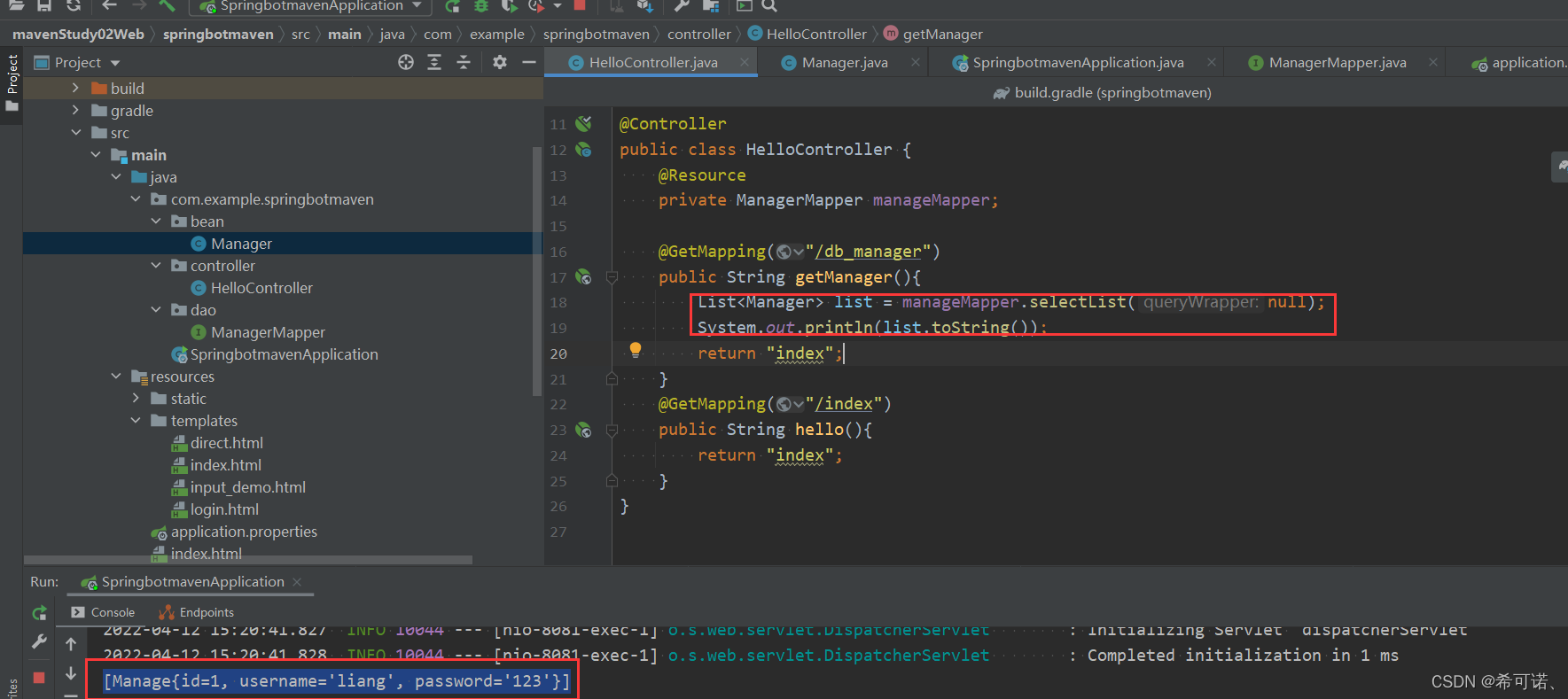Click the project tree horizontal scrollbar

pos(248,560)
